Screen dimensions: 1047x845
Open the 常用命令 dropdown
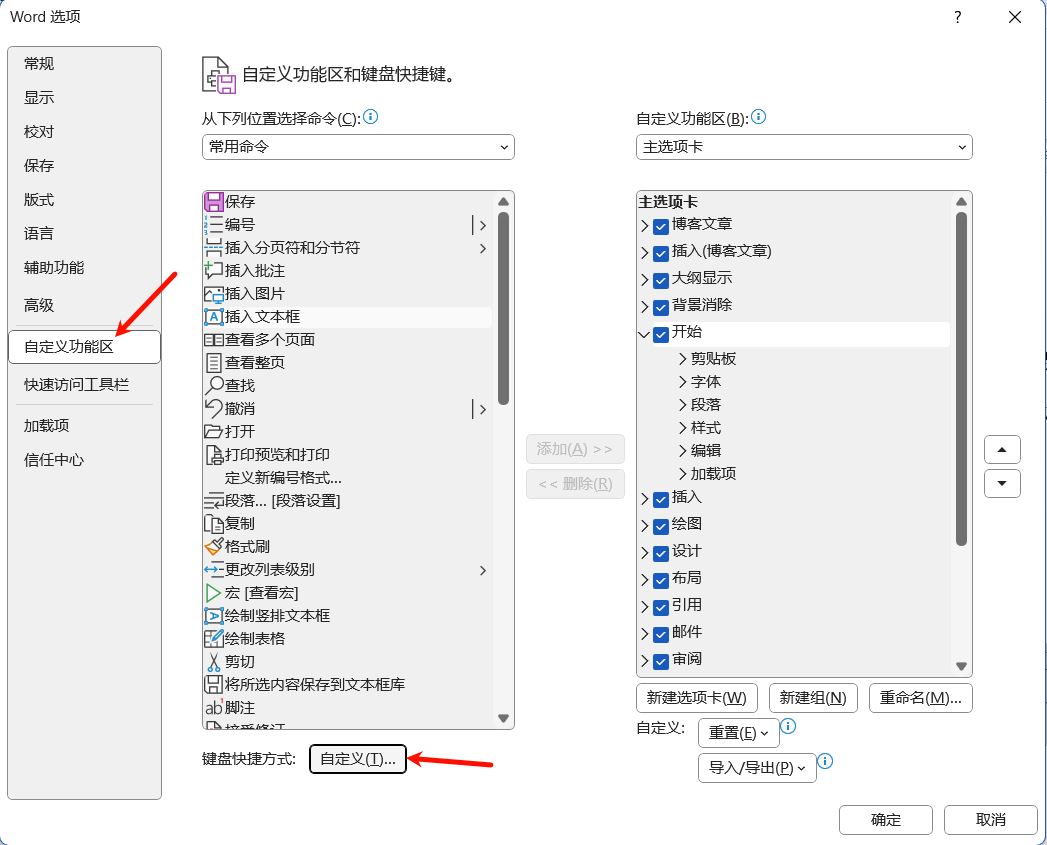tap(358, 147)
